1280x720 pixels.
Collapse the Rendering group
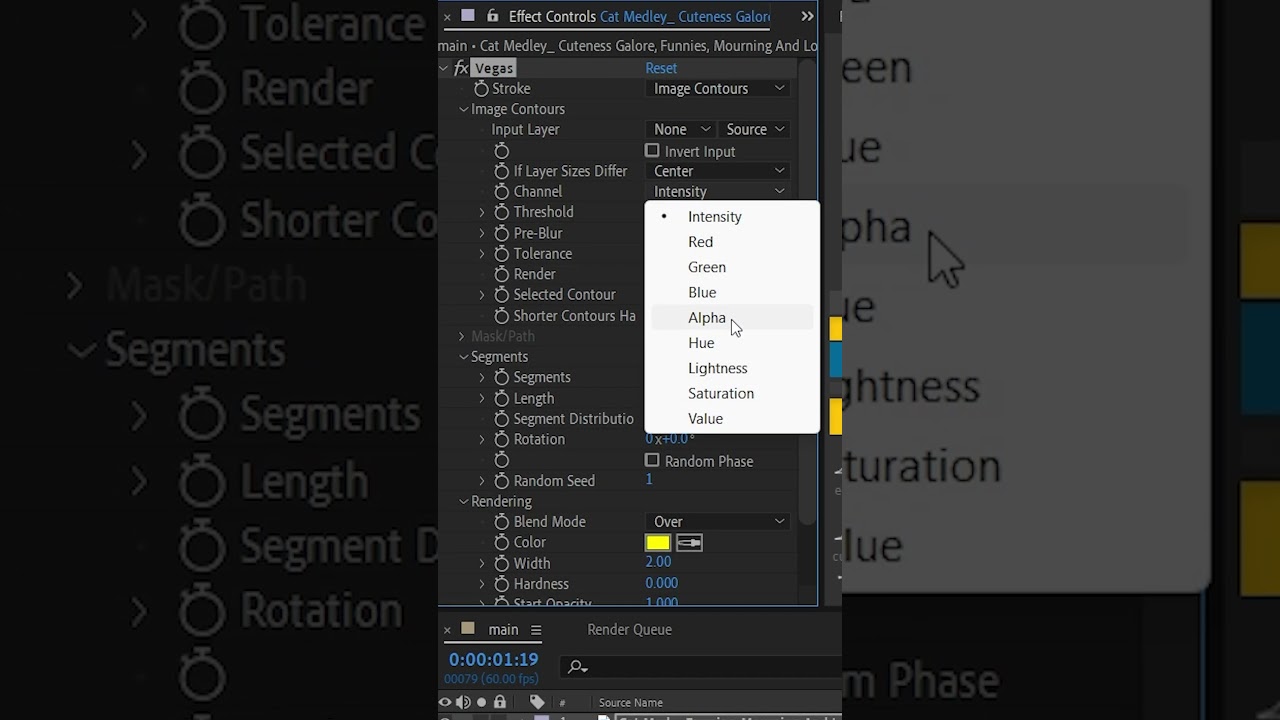click(x=463, y=502)
